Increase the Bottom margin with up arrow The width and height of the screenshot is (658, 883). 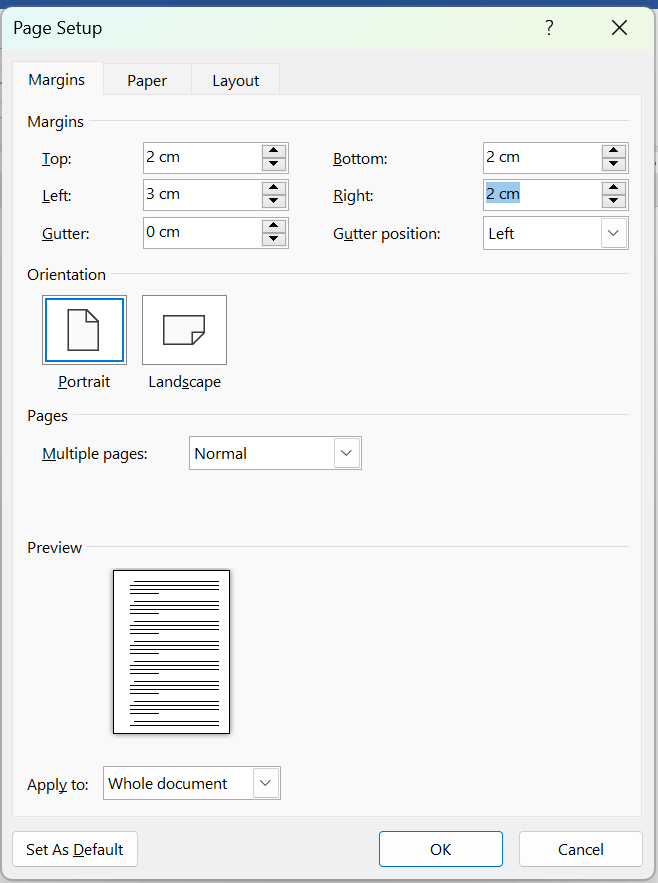click(614, 151)
